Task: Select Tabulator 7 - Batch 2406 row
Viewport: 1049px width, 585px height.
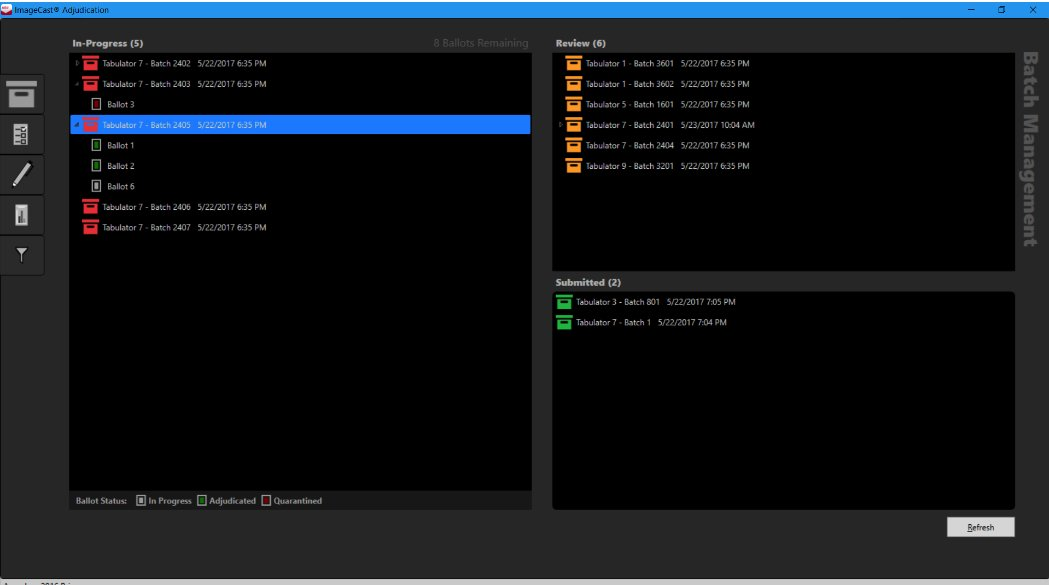Action: 184,207
